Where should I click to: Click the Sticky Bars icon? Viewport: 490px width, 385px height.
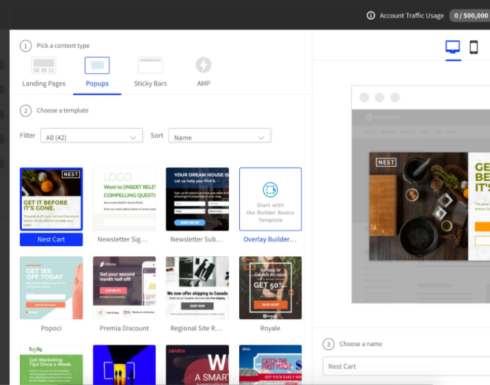pos(150,65)
